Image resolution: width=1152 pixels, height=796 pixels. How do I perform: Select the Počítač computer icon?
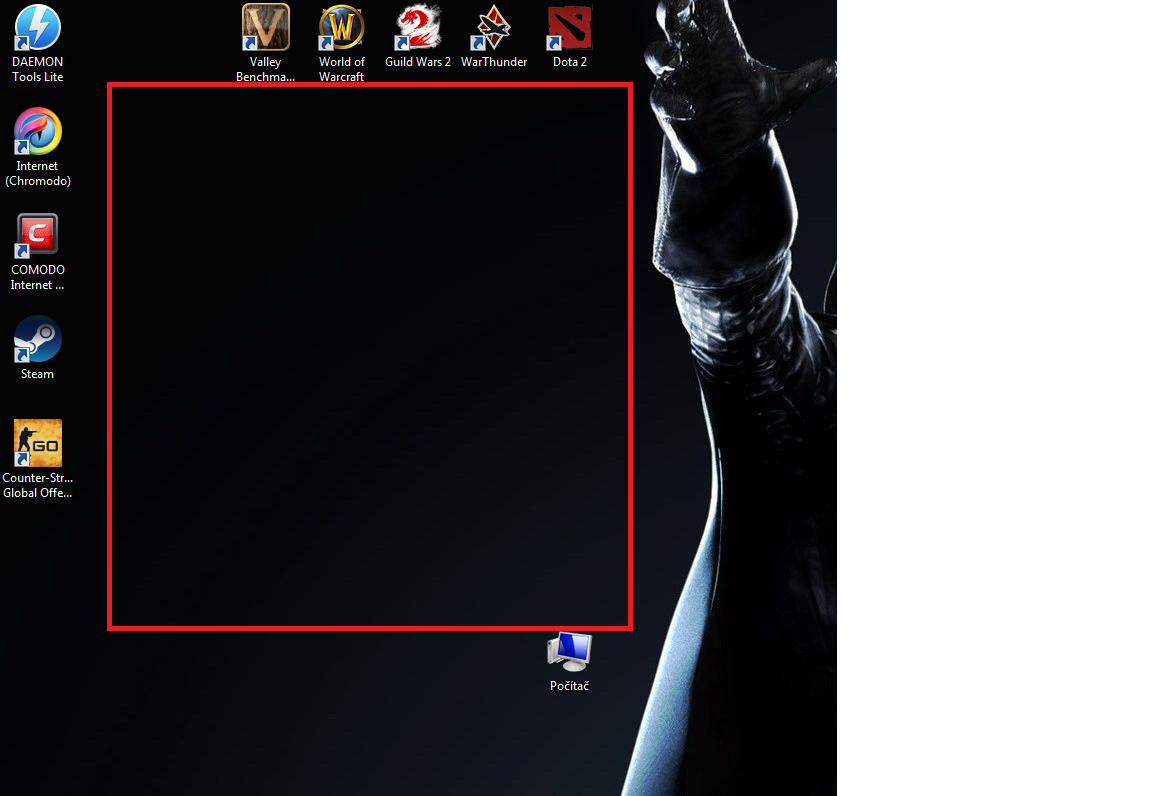569,652
